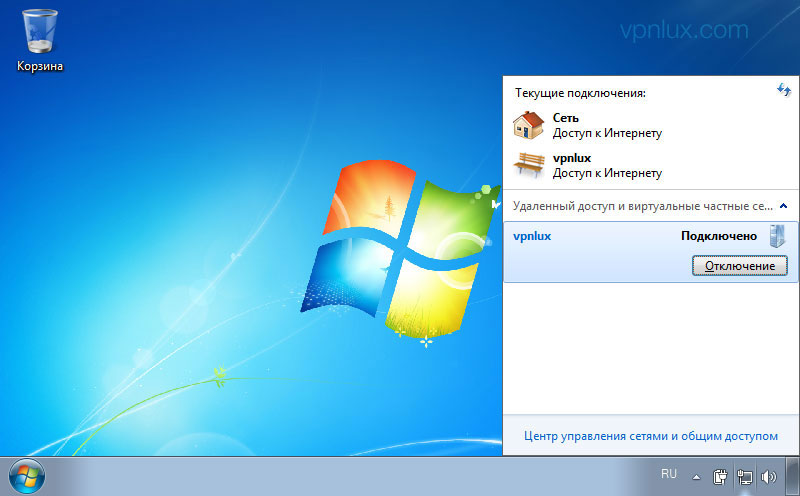The height and width of the screenshot is (496, 800).
Task: Click the bench icon next to vpnlux network
Action: pos(529,165)
